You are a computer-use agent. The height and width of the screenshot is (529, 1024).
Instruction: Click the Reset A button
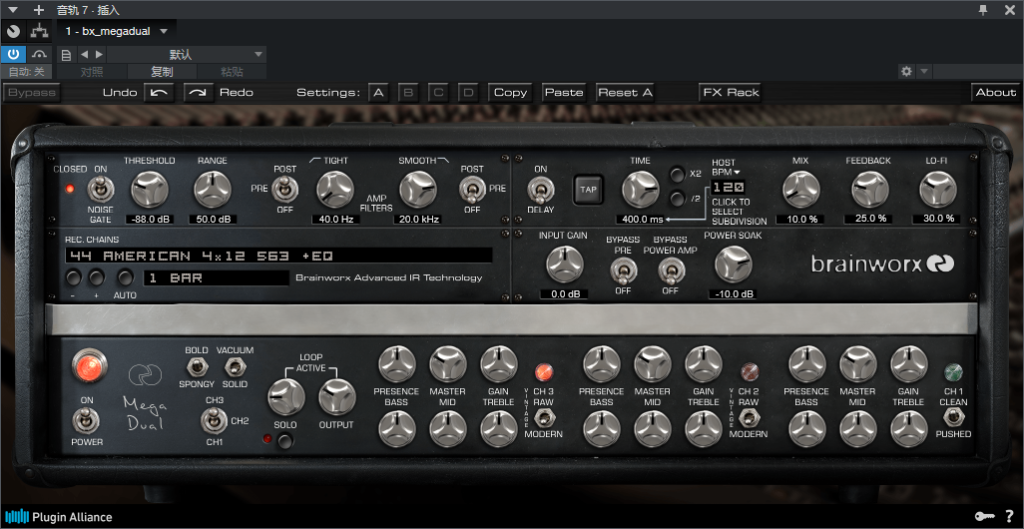coord(625,92)
